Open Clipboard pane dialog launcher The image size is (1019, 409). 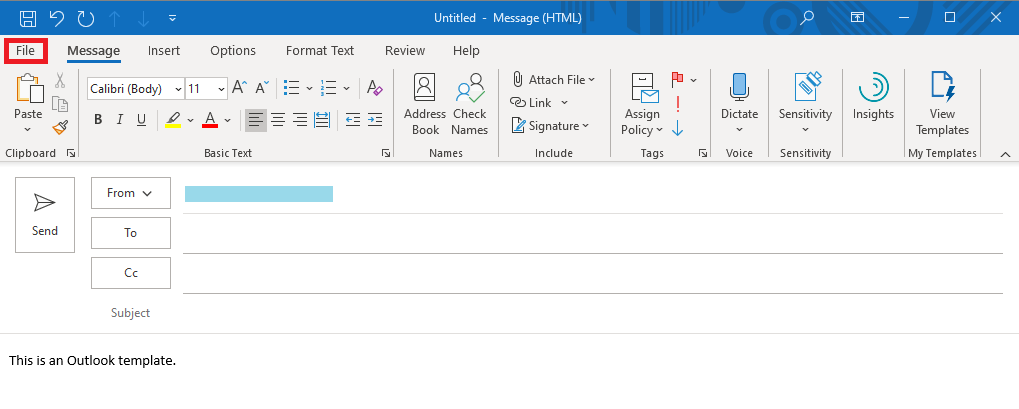coord(71,153)
